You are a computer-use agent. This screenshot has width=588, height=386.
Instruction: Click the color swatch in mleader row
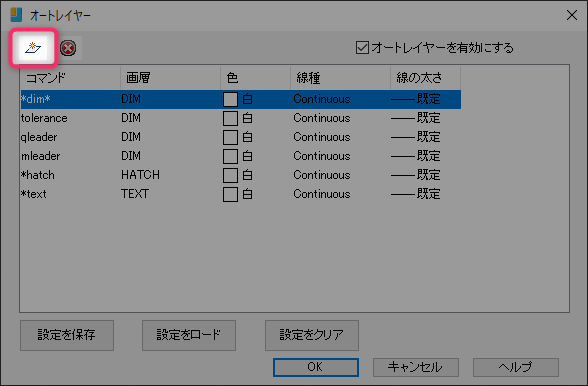230,156
